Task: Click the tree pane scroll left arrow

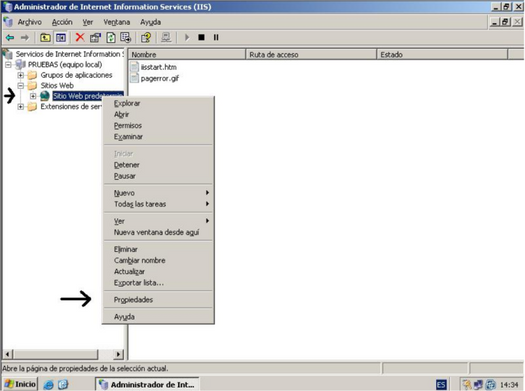Action: tap(8, 354)
